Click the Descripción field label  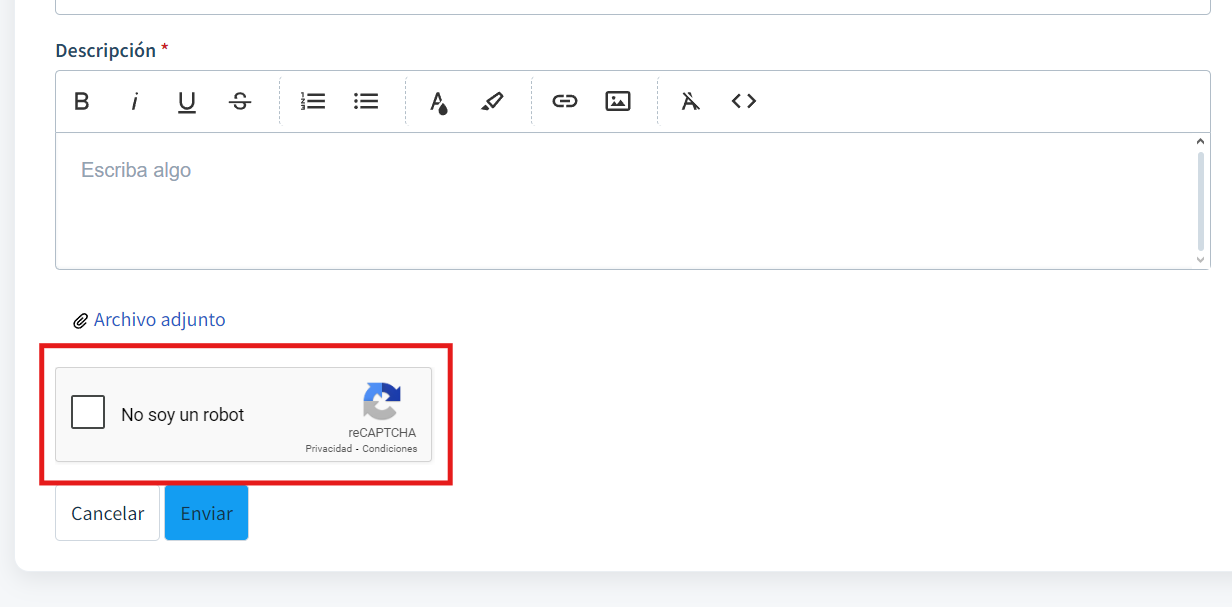click(106, 50)
